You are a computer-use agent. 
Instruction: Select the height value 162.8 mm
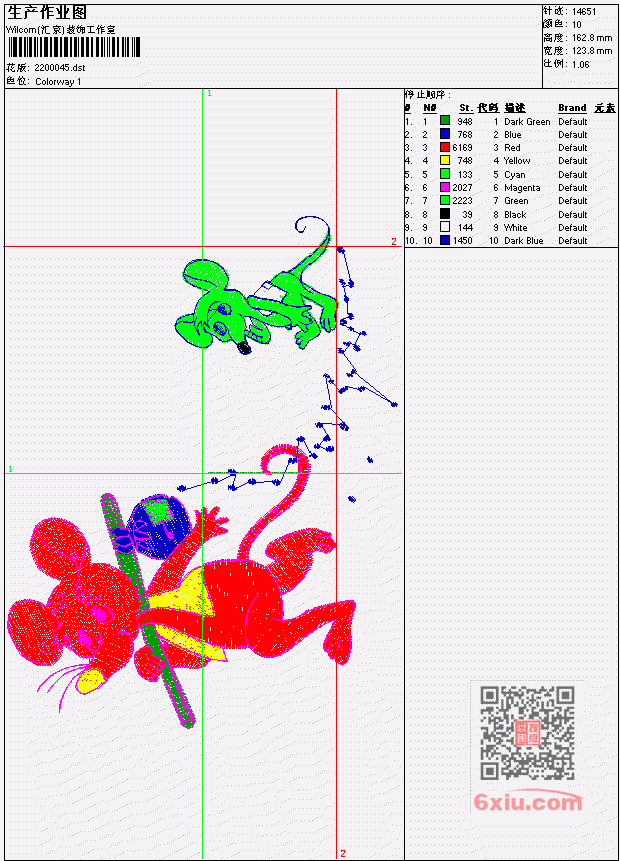(592, 38)
